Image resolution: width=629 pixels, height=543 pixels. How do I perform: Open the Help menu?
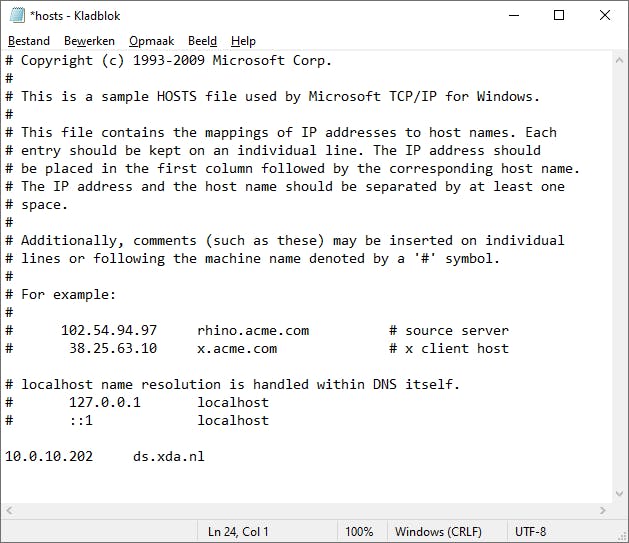coord(243,41)
